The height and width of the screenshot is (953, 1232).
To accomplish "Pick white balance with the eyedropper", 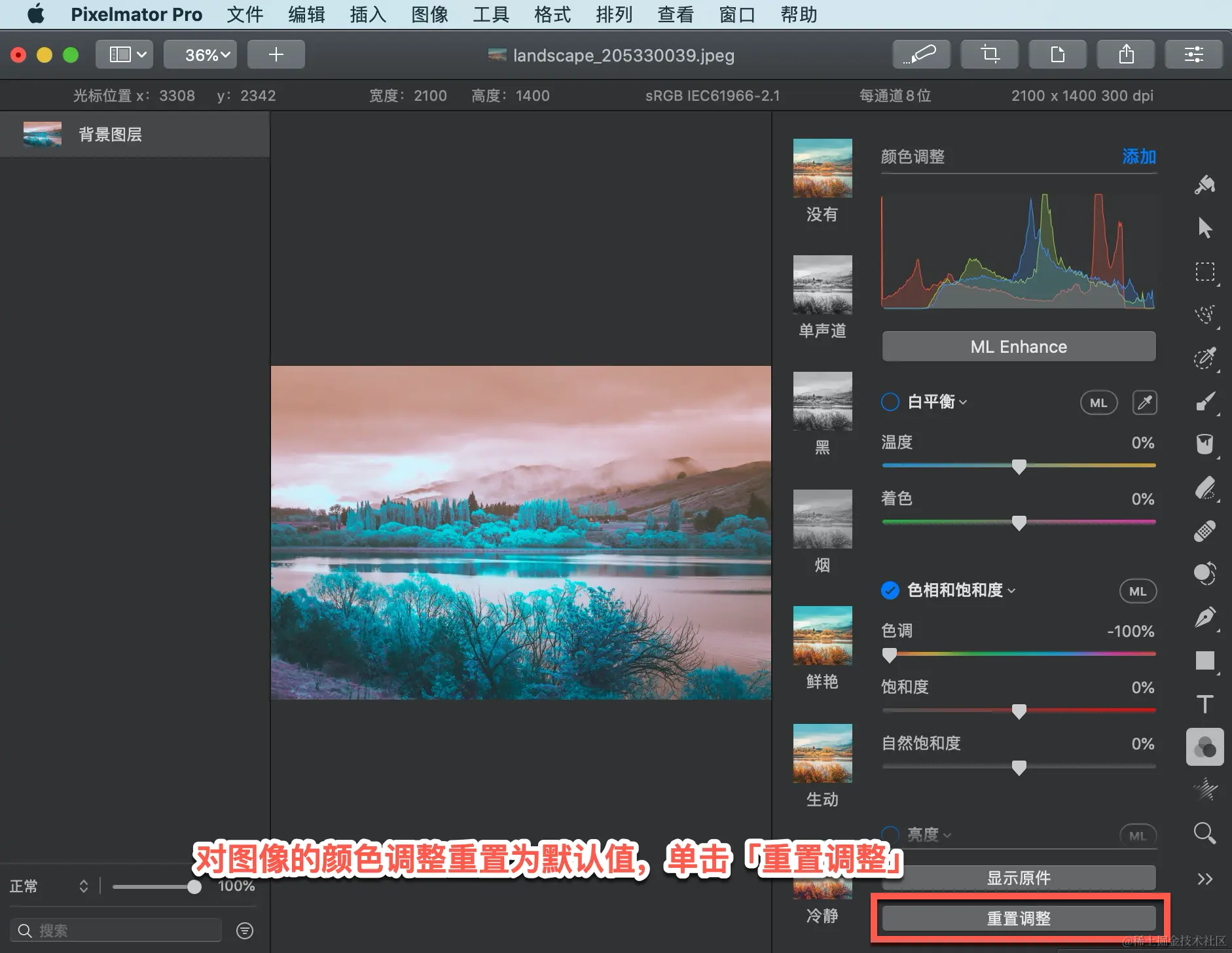I will coord(1144,403).
